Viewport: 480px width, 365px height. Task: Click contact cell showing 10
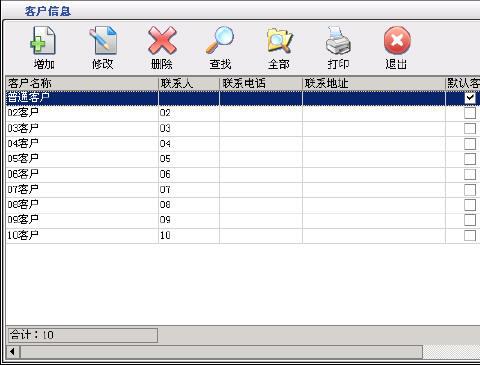(189, 236)
